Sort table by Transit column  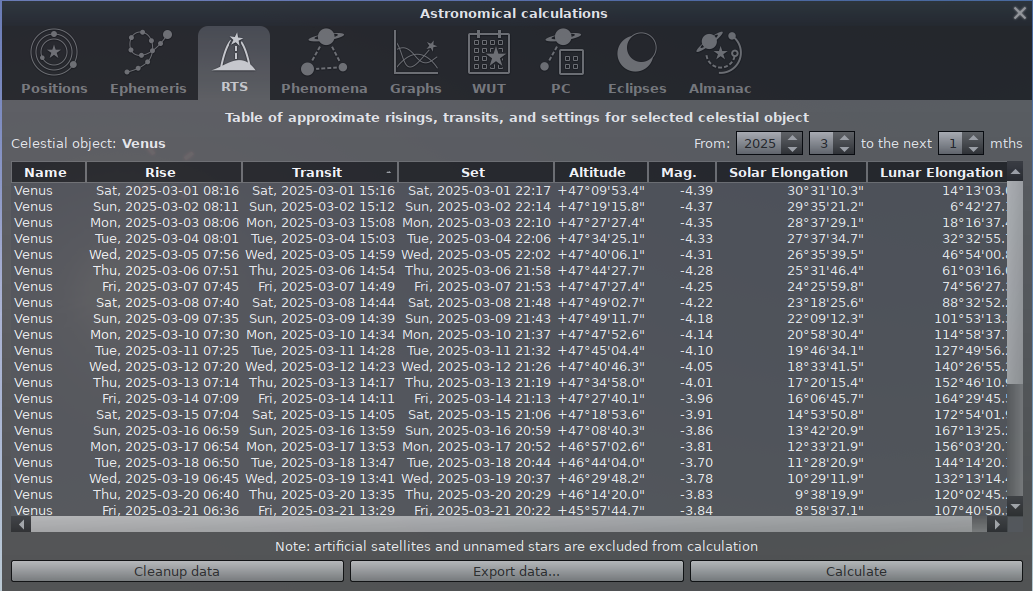click(318, 172)
